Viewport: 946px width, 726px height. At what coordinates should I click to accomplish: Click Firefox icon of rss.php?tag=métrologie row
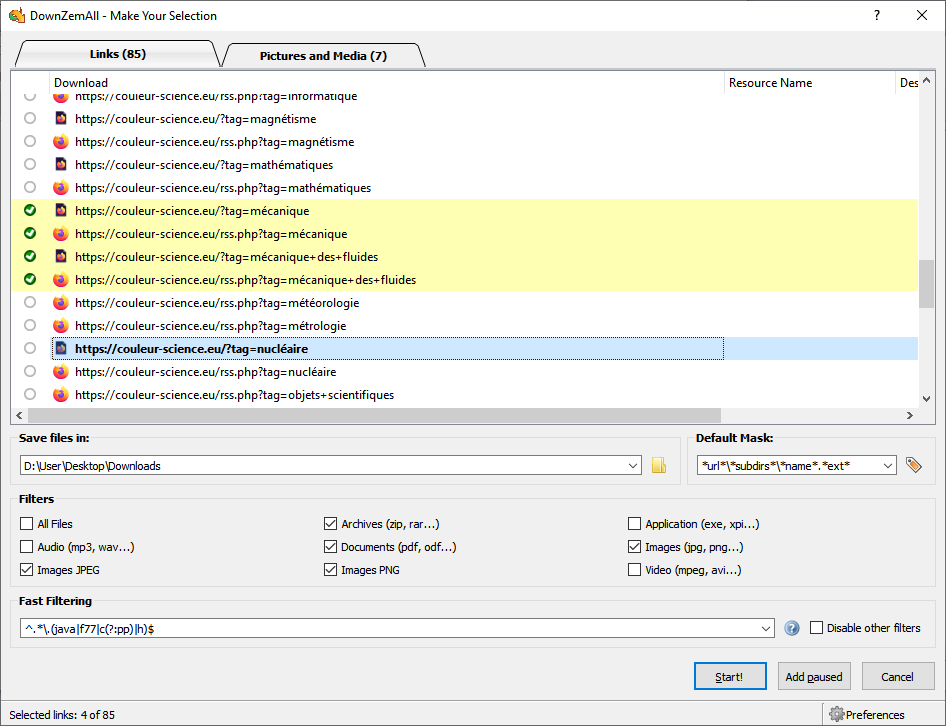(x=61, y=325)
